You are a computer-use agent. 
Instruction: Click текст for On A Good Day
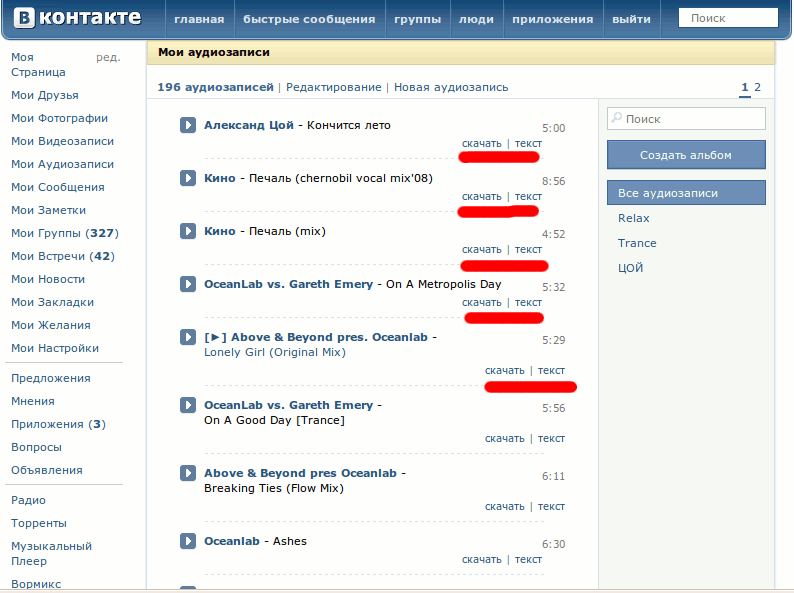pyautogui.click(x=551, y=438)
